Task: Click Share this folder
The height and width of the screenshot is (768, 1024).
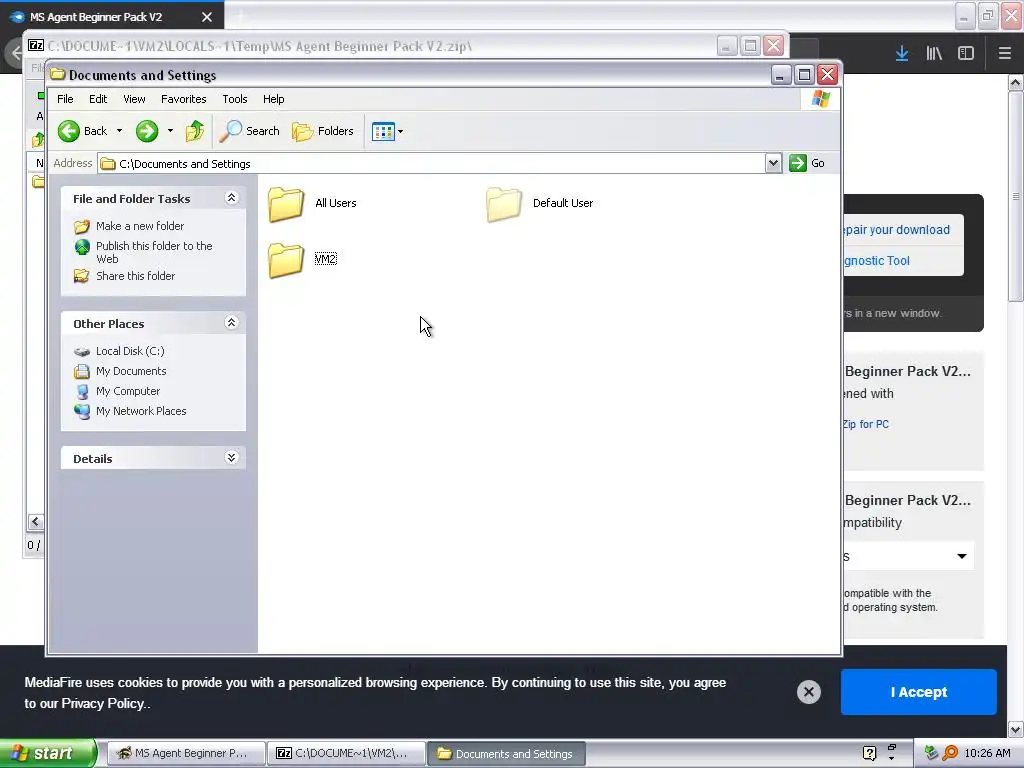Action: coord(135,276)
